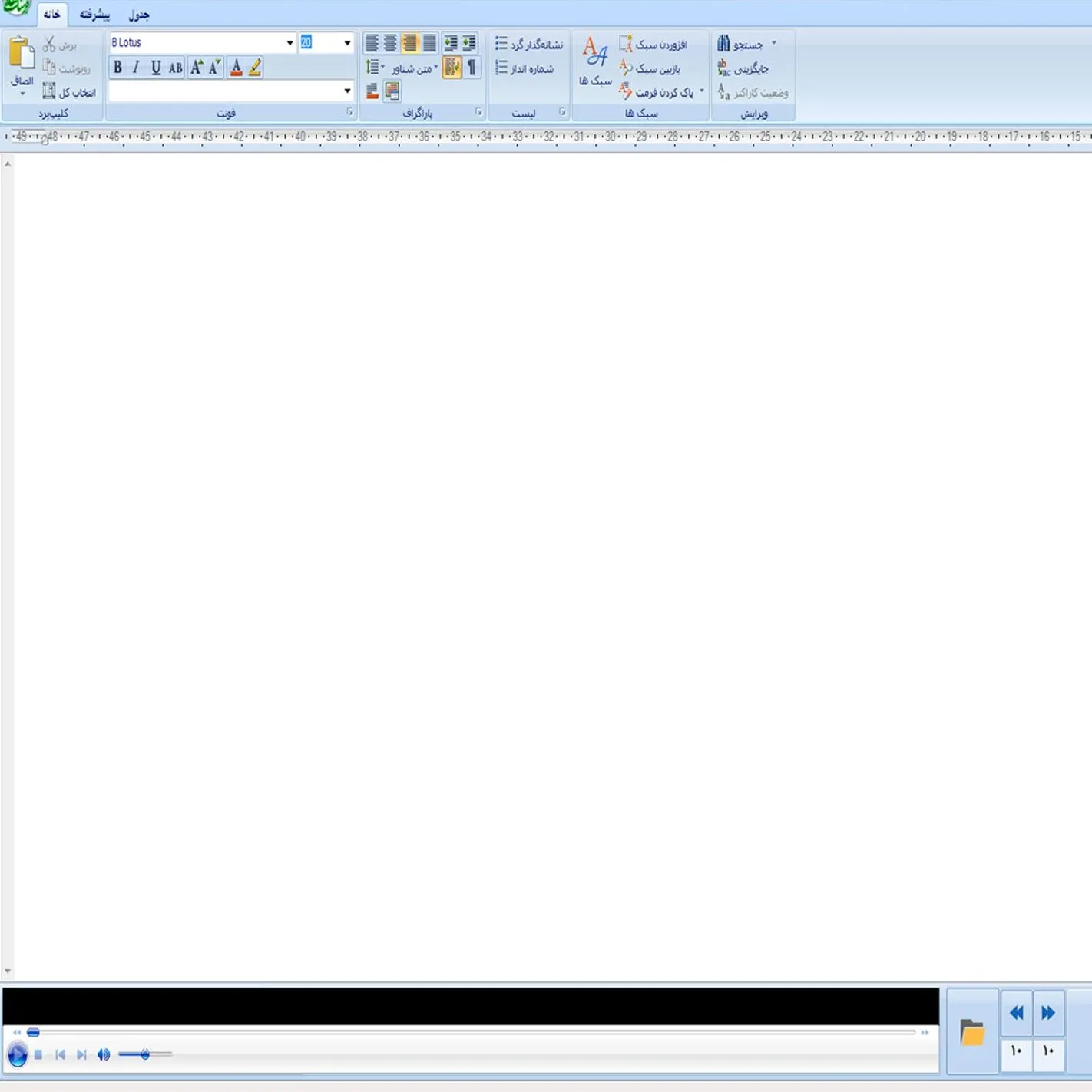The image size is (1092, 1092).
Task: Click the grow font size icon
Action: [197, 68]
